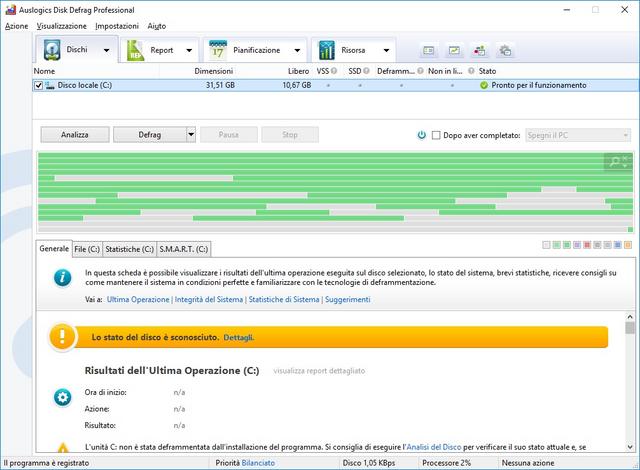Click the Libero column header
640x470 pixels.
298,71
